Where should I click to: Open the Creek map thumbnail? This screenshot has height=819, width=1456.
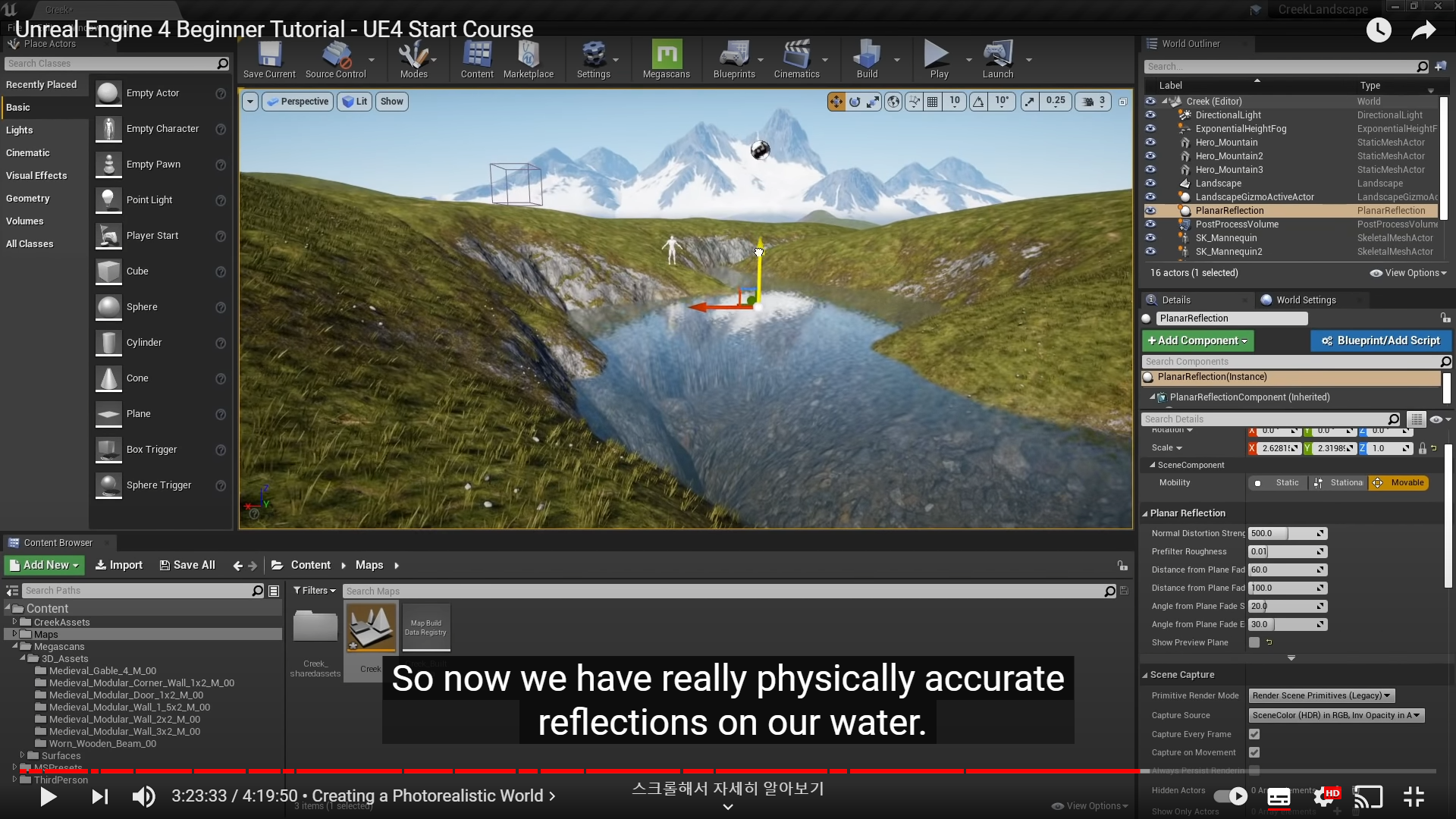[x=371, y=628]
